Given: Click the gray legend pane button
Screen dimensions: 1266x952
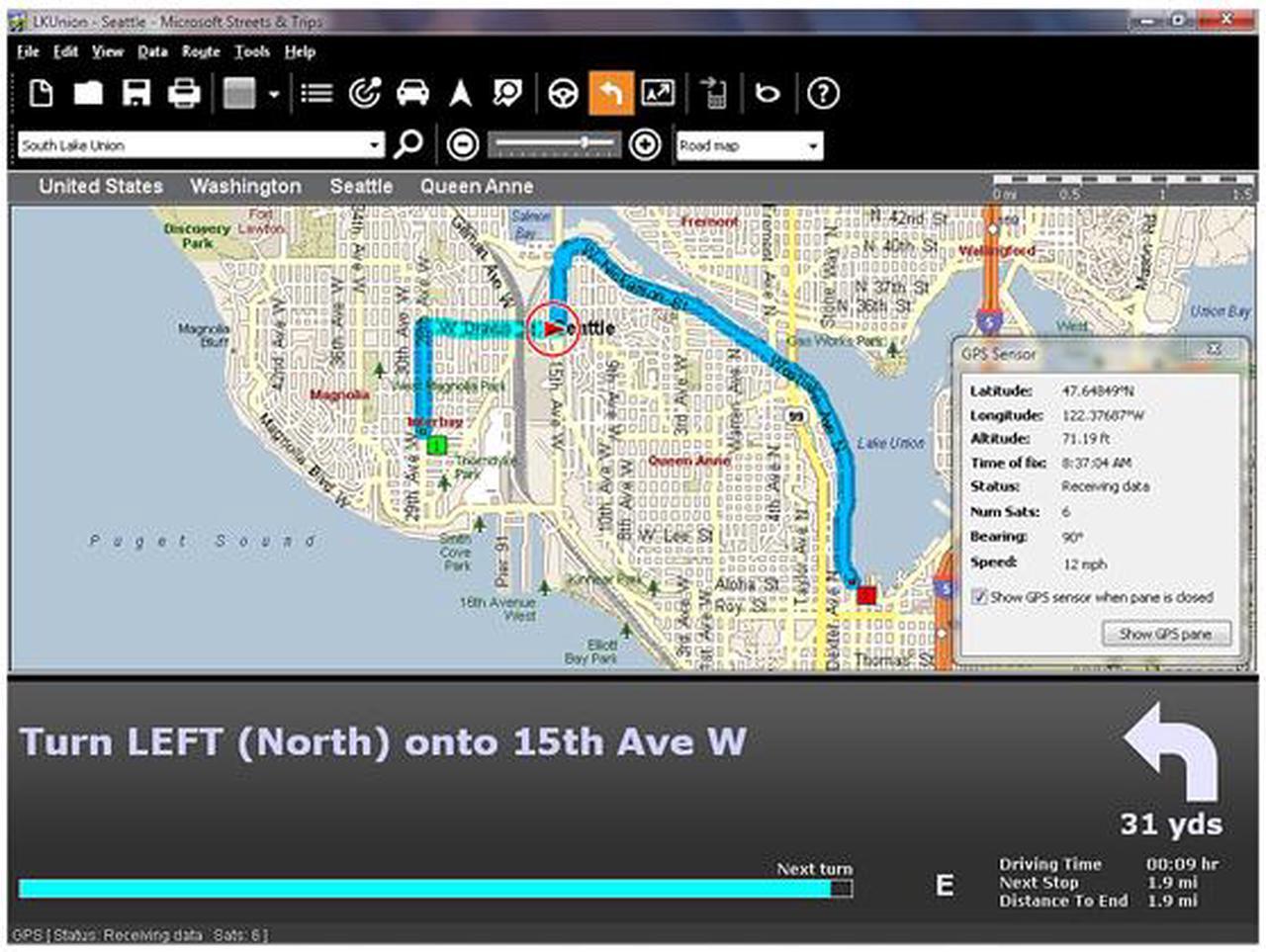Looking at the screenshot, I should 239,93.
